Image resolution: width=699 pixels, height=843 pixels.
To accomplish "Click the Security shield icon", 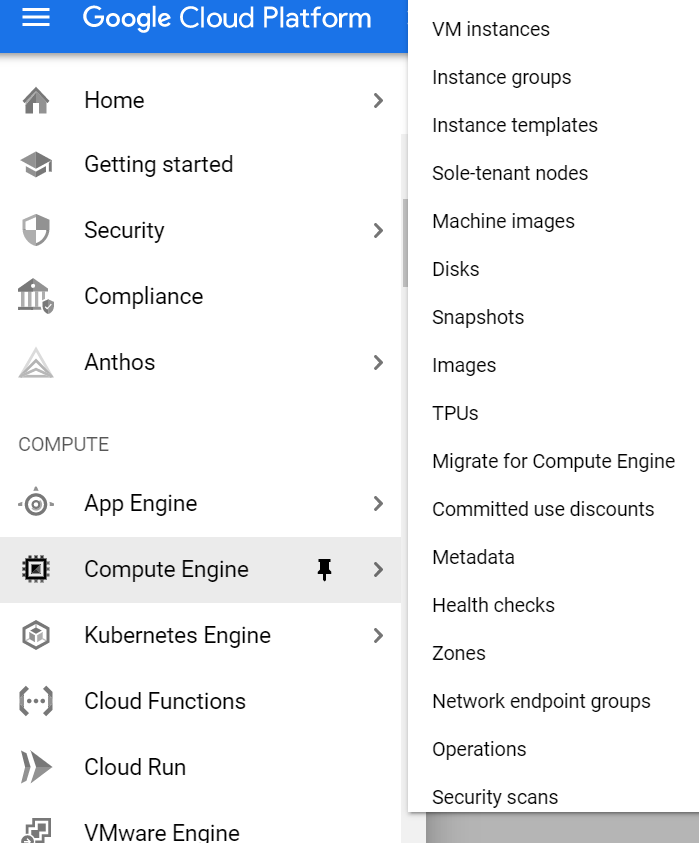I will tap(36, 230).
